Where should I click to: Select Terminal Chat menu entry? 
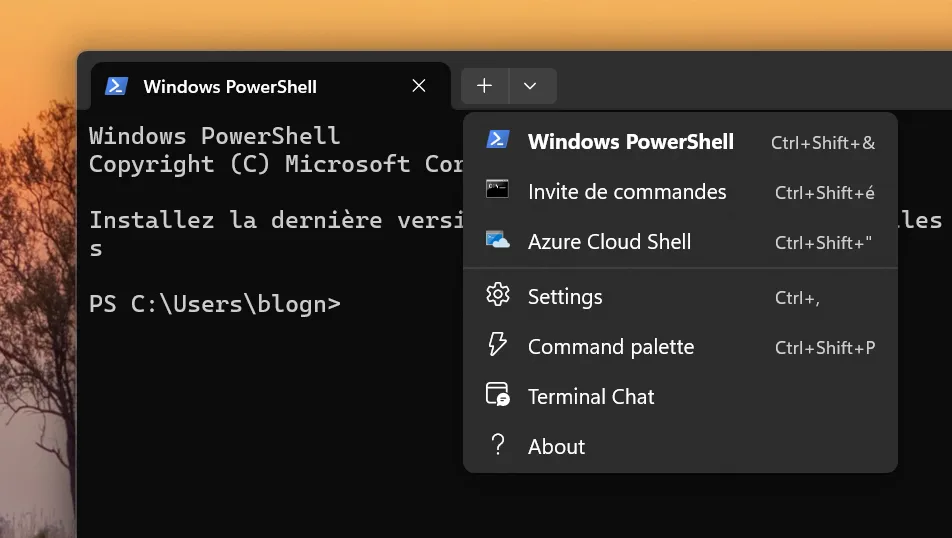click(x=591, y=397)
